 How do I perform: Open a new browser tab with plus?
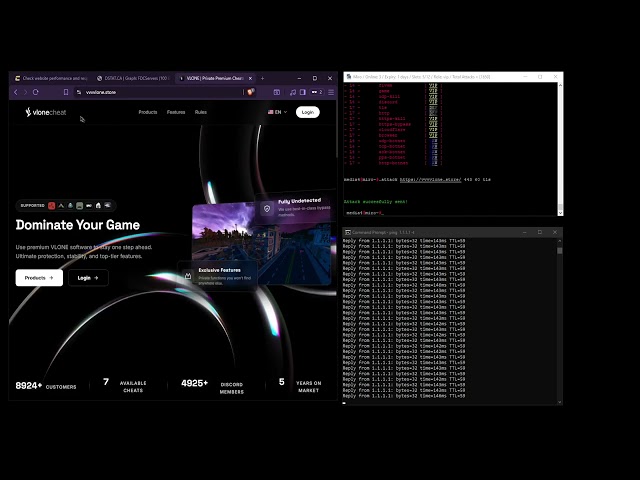[262, 78]
